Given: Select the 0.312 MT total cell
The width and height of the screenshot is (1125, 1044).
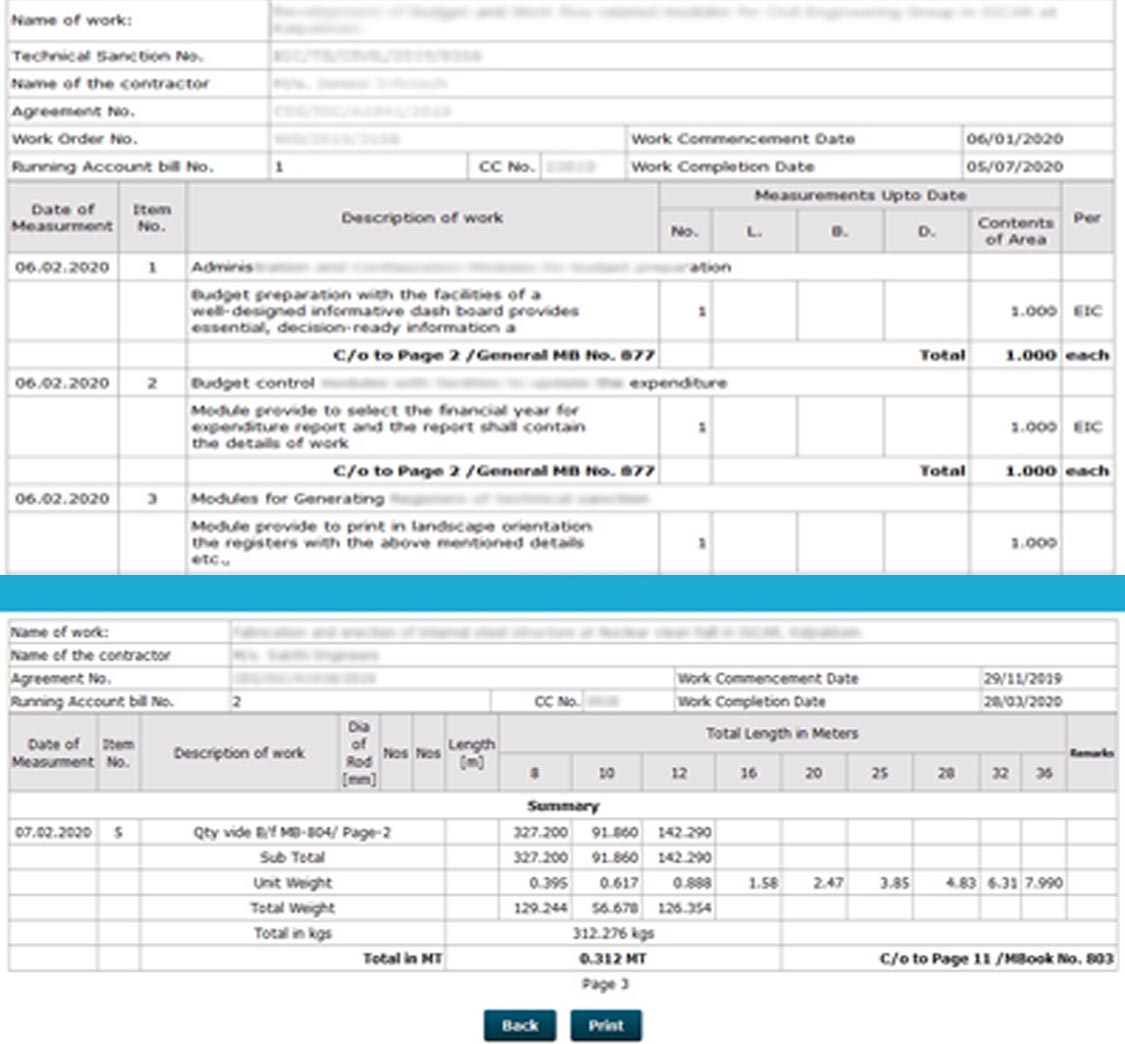Looking at the screenshot, I should coord(612,959).
